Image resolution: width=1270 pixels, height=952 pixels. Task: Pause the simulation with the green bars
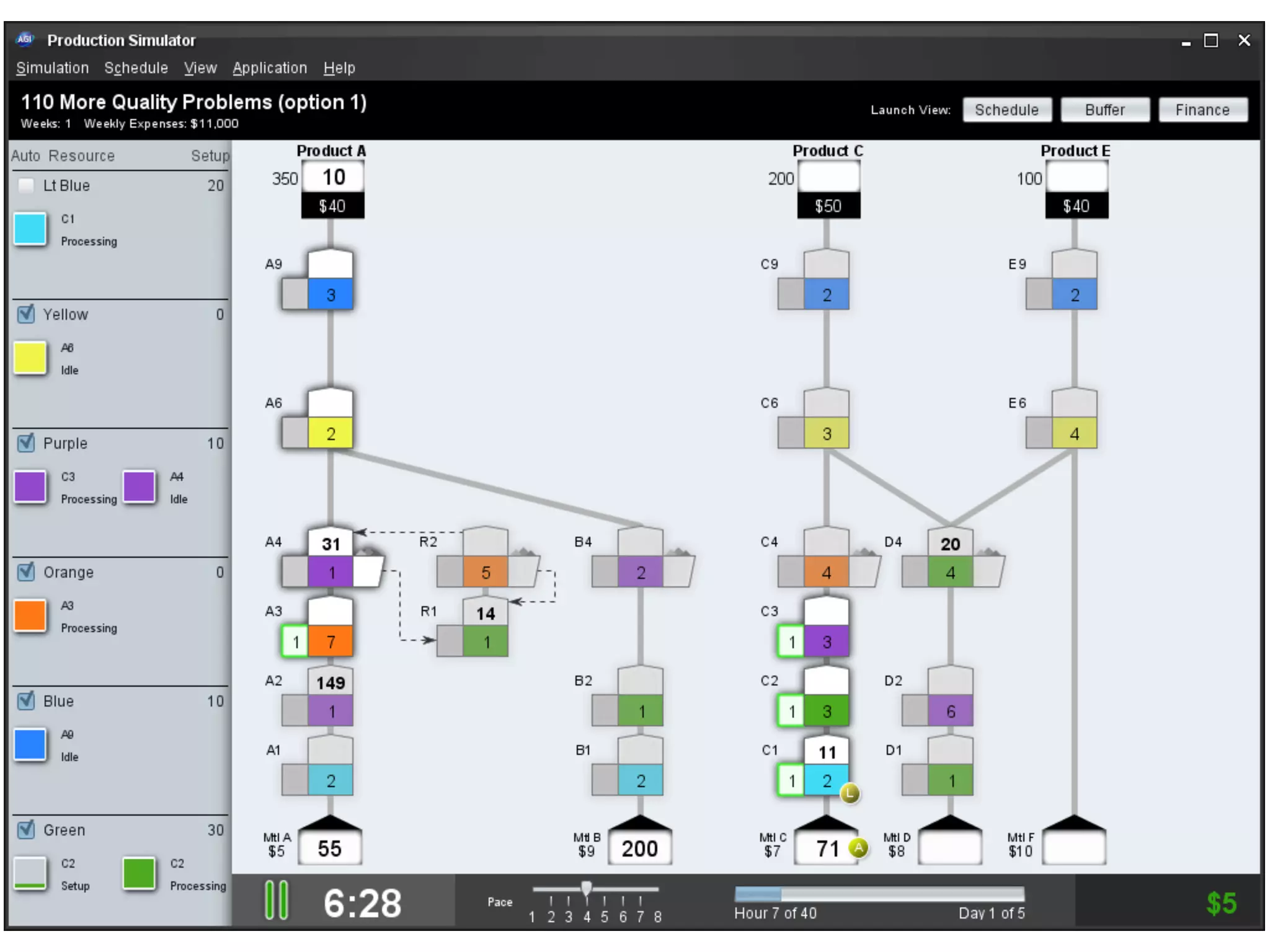click(276, 900)
